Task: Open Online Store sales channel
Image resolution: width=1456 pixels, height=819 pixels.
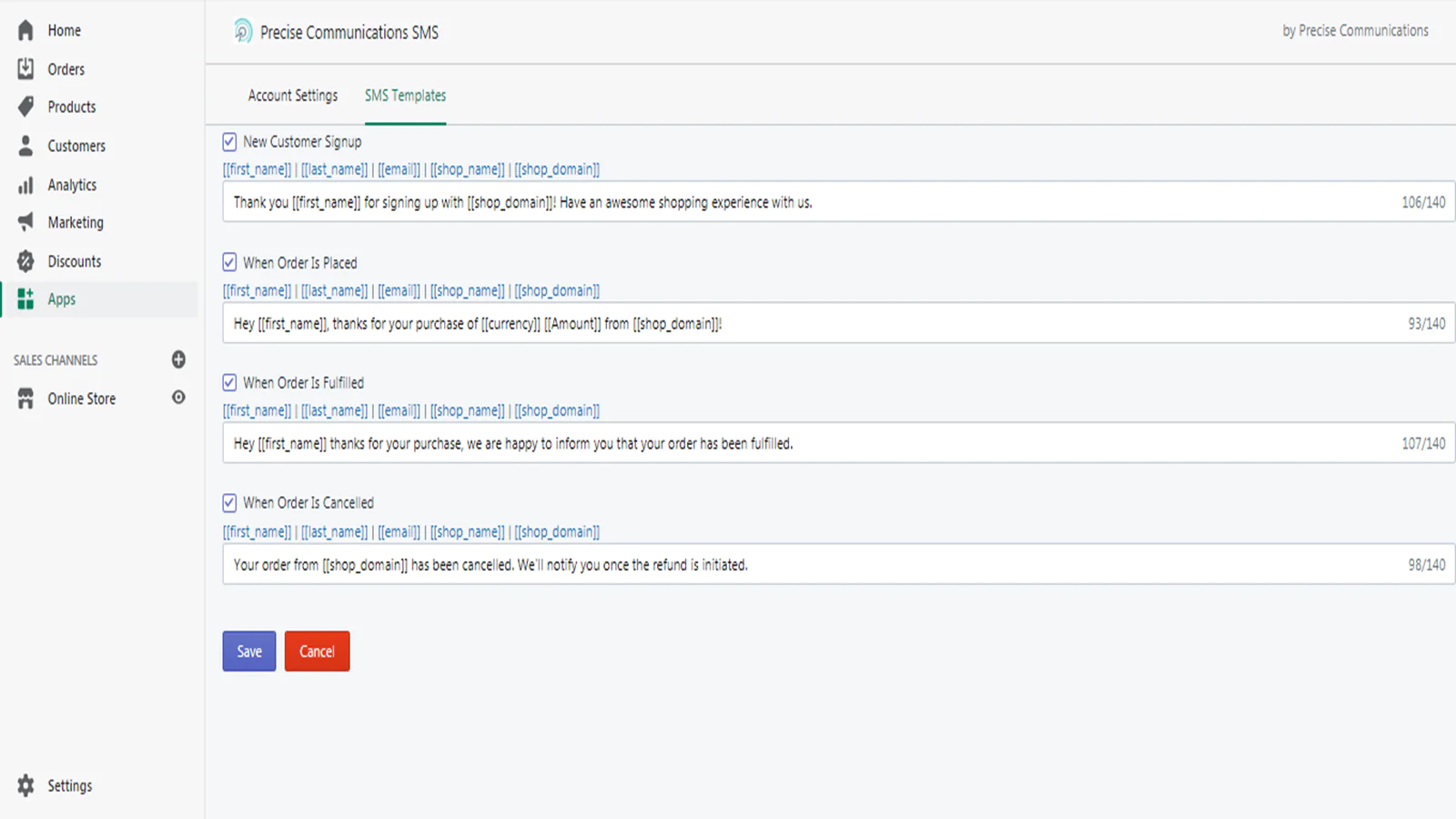Action: point(81,399)
